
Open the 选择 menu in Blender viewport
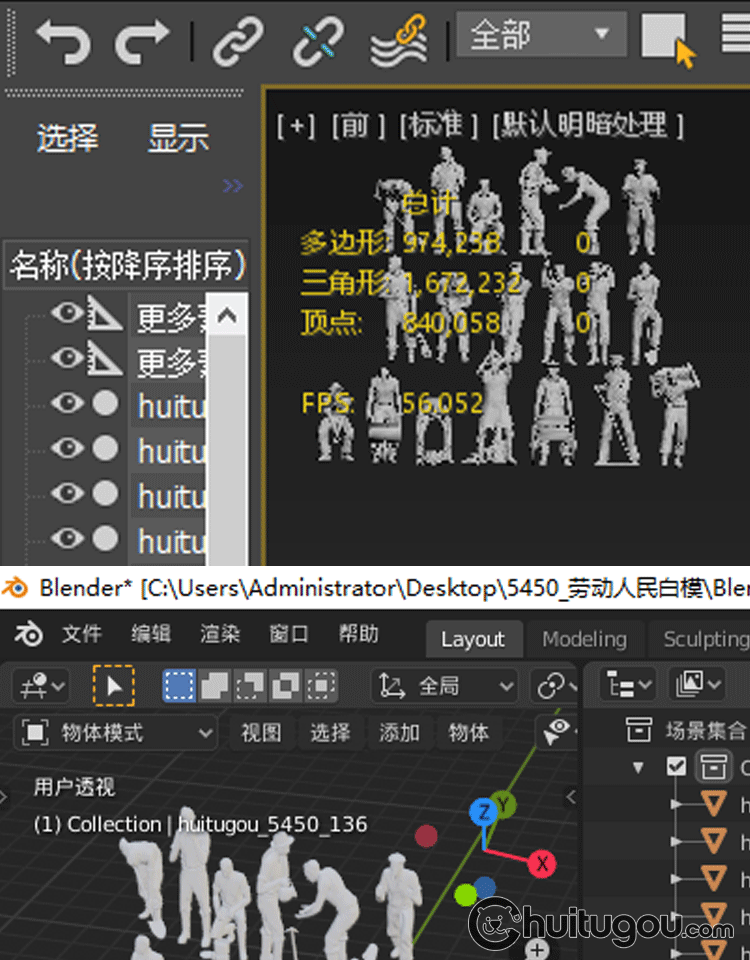tap(331, 733)
